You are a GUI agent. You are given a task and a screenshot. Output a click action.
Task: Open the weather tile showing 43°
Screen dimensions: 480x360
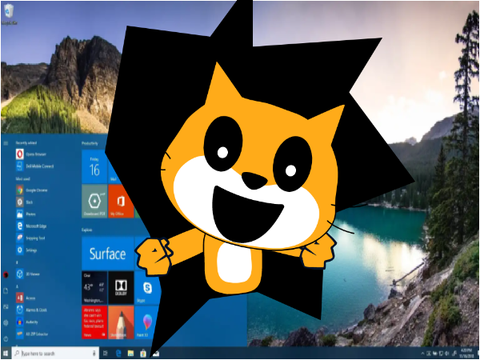coord(94,288)
